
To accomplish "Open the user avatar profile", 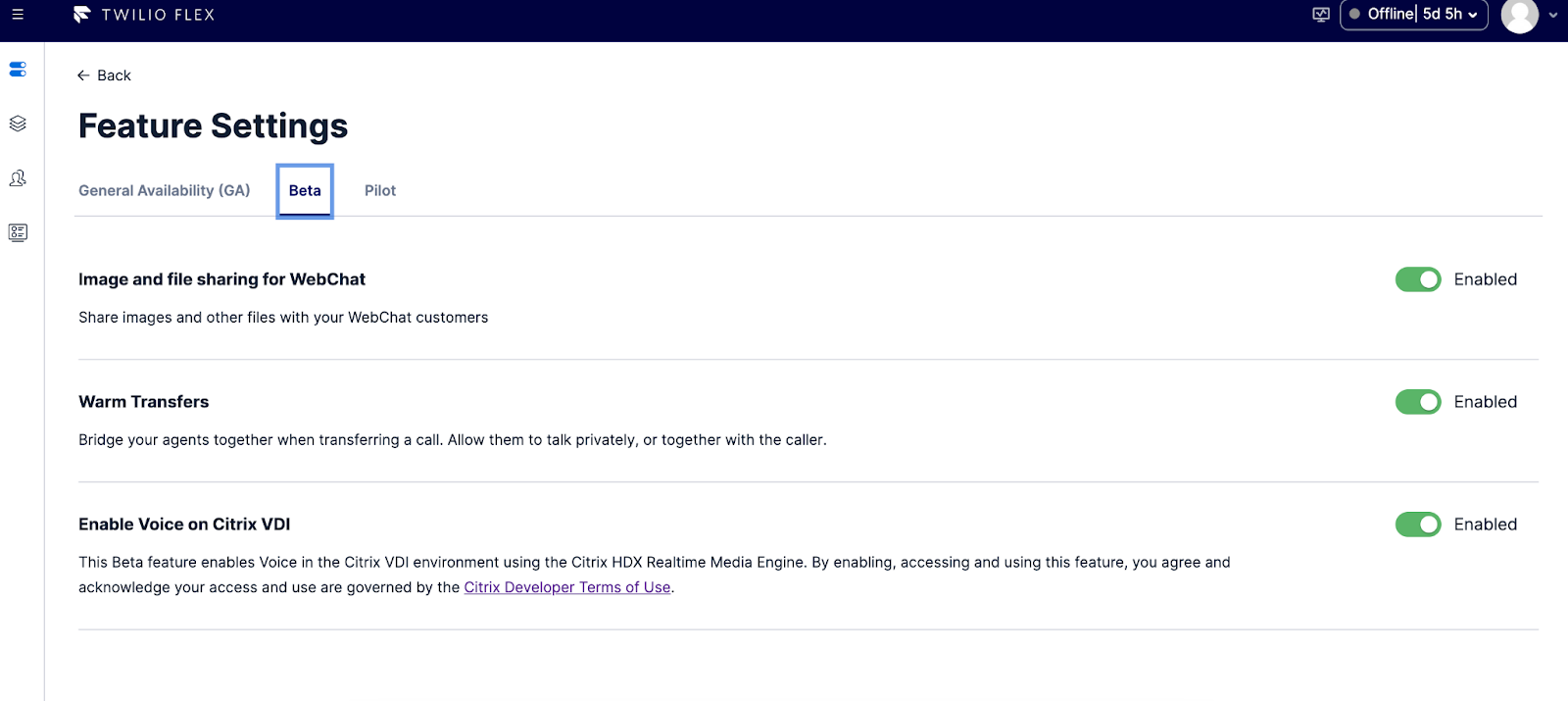I will pyautogui.click(x=1519, y=15).
